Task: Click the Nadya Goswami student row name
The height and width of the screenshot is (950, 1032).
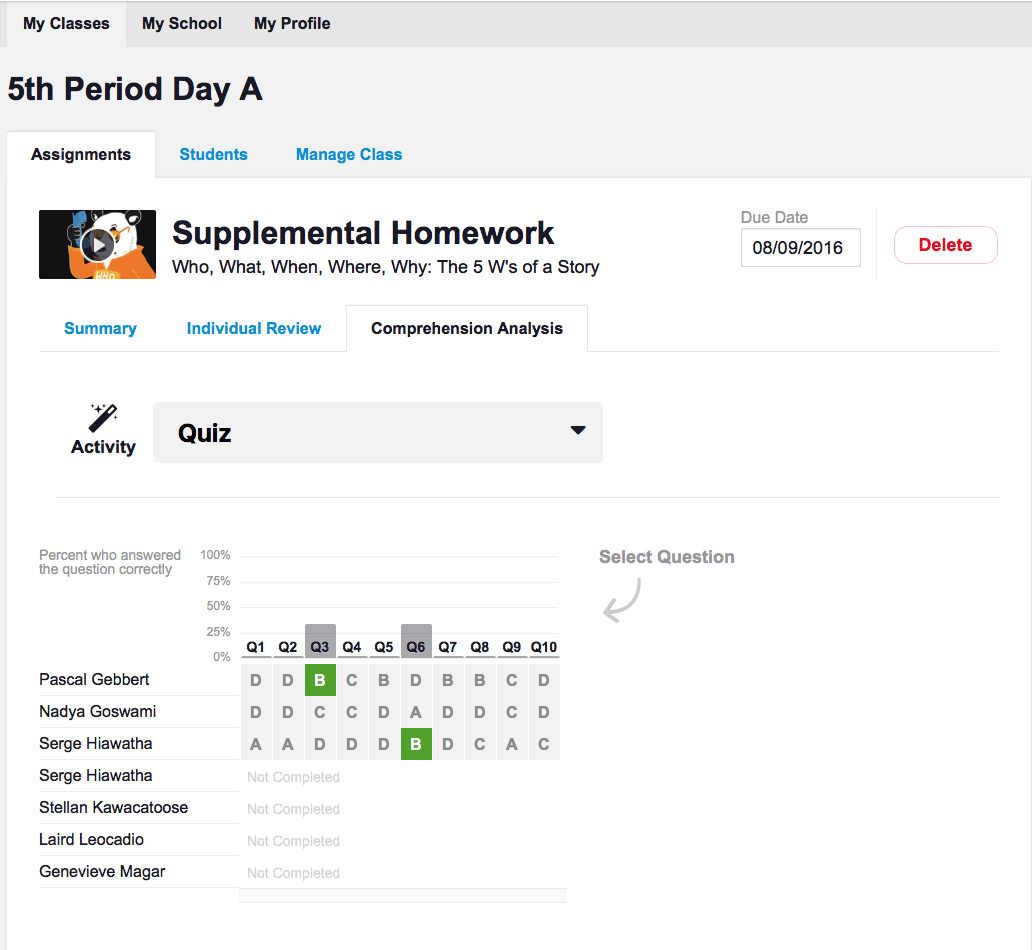Action: click(97, 712)
